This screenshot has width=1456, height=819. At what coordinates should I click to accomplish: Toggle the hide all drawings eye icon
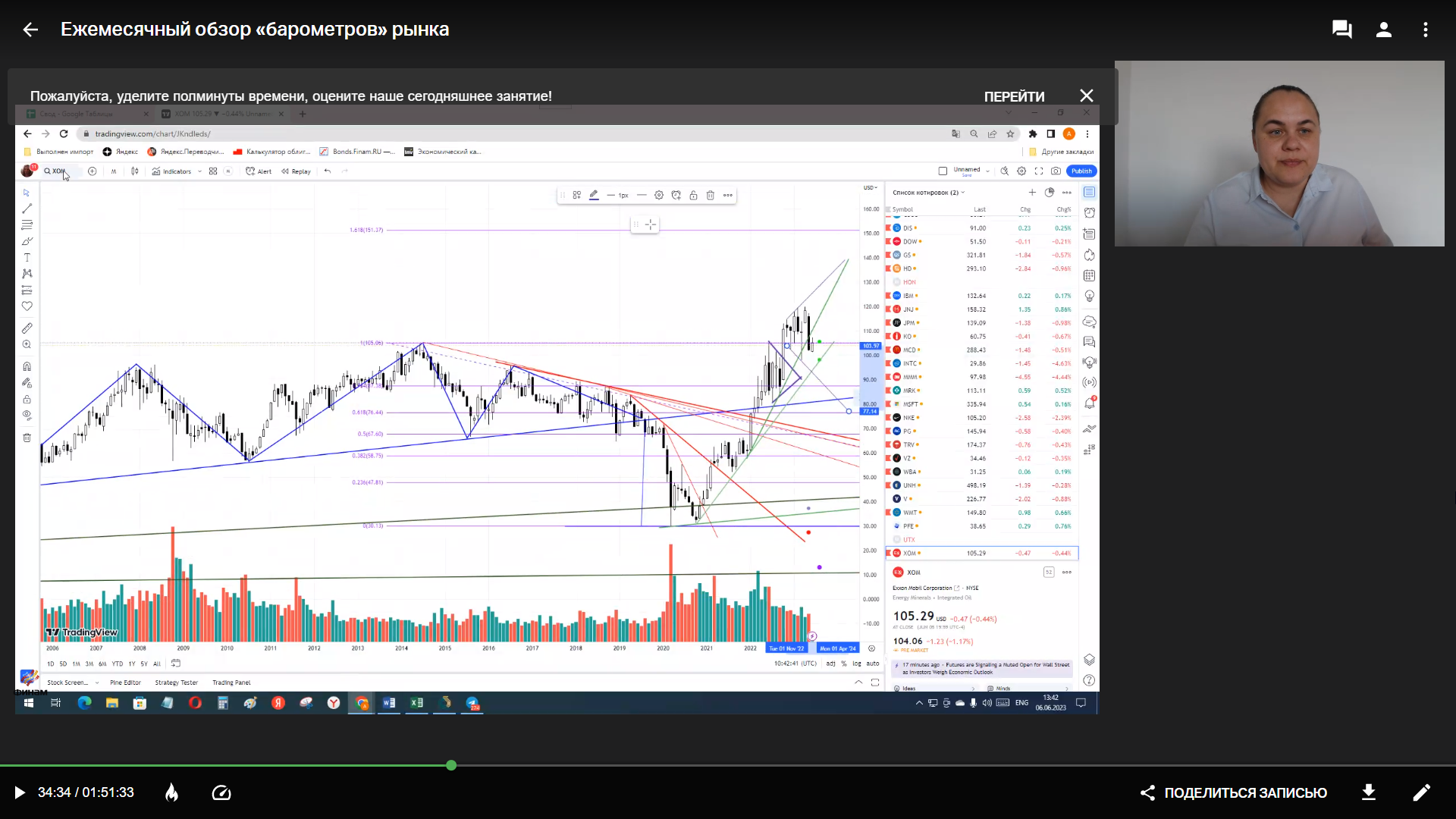click(27, 416)
